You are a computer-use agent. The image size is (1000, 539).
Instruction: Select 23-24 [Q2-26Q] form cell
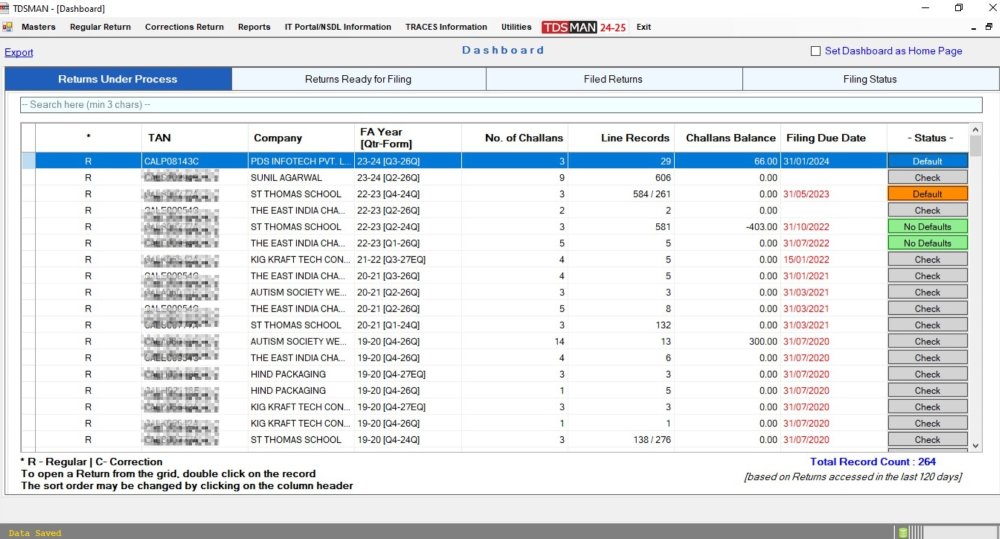pos(408,178)
